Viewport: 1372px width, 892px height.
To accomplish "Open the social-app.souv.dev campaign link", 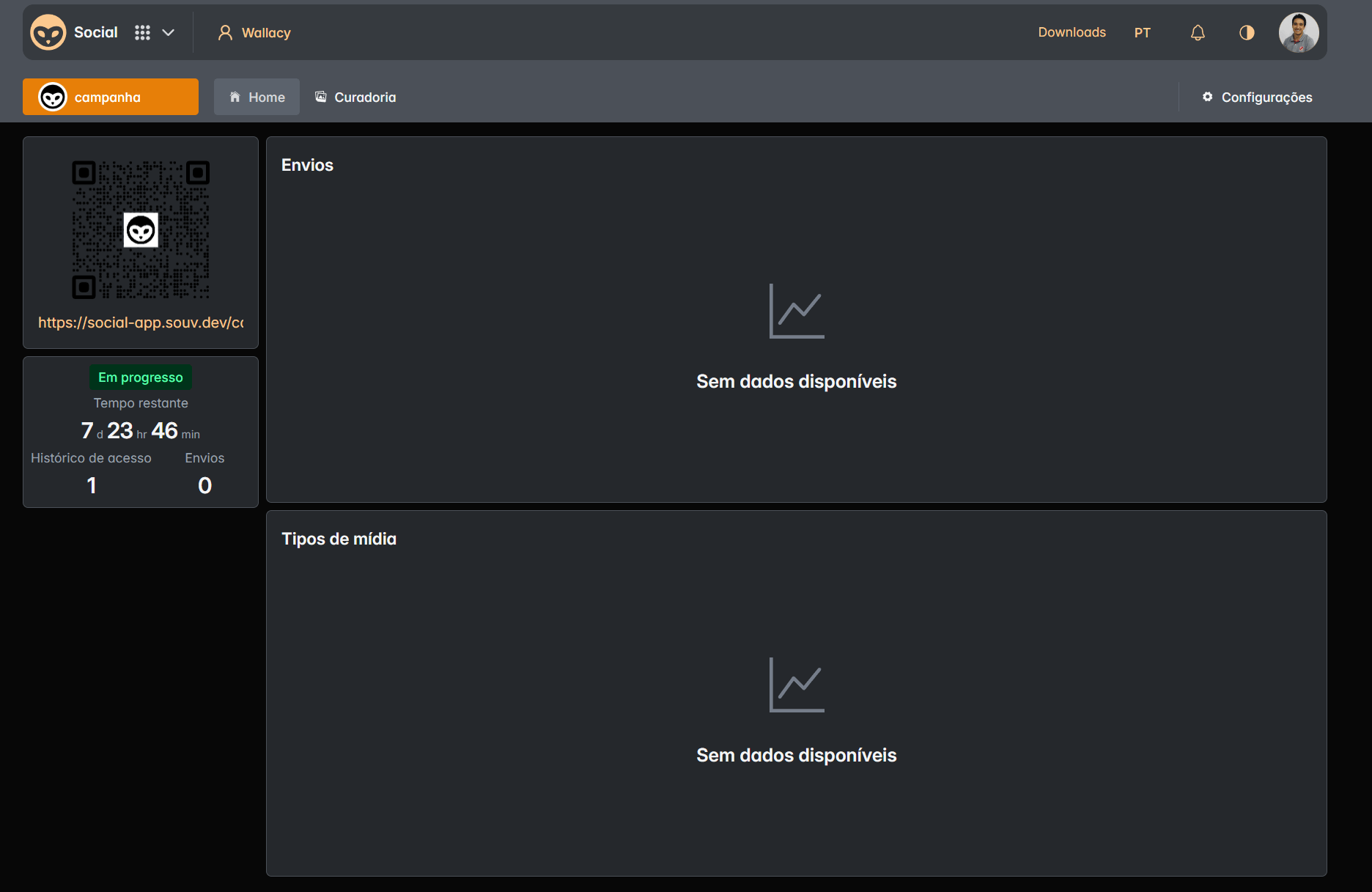I will pos(141,322).
